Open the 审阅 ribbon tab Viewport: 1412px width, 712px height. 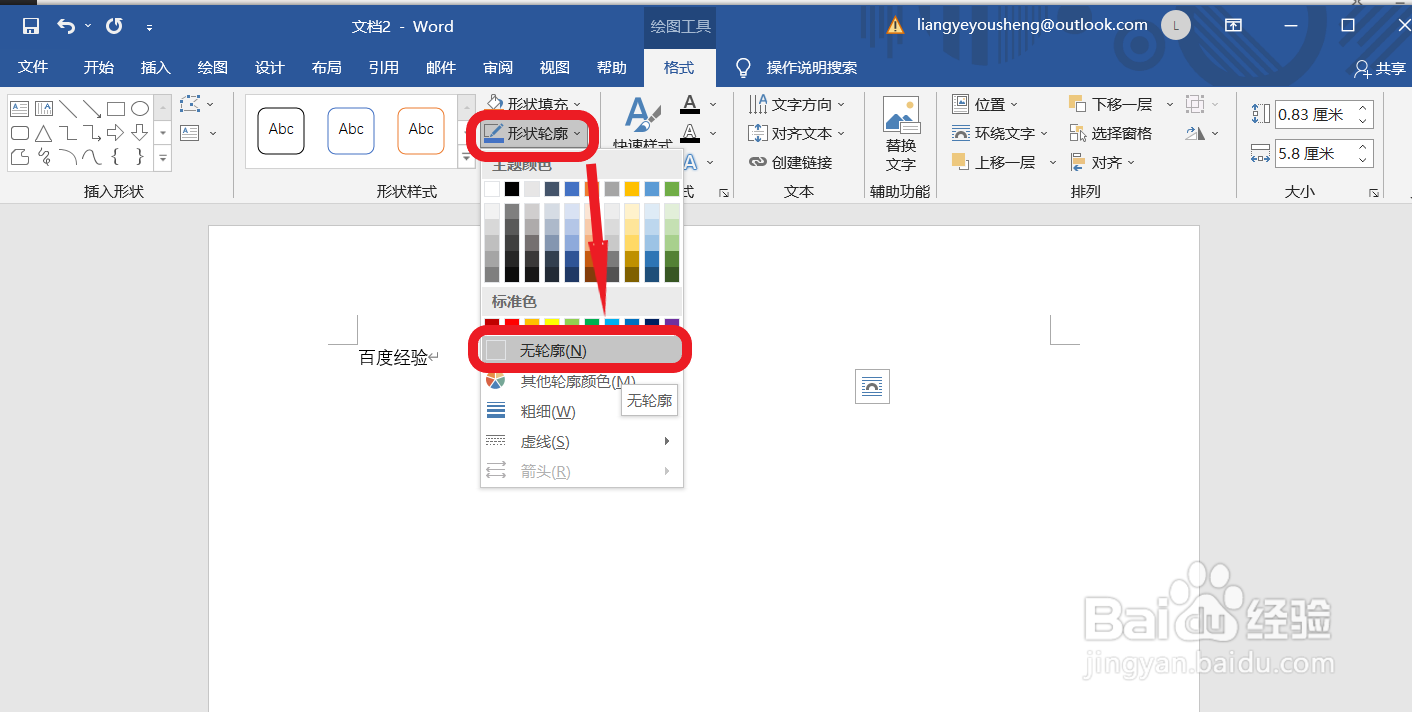(x=497, y=67)
